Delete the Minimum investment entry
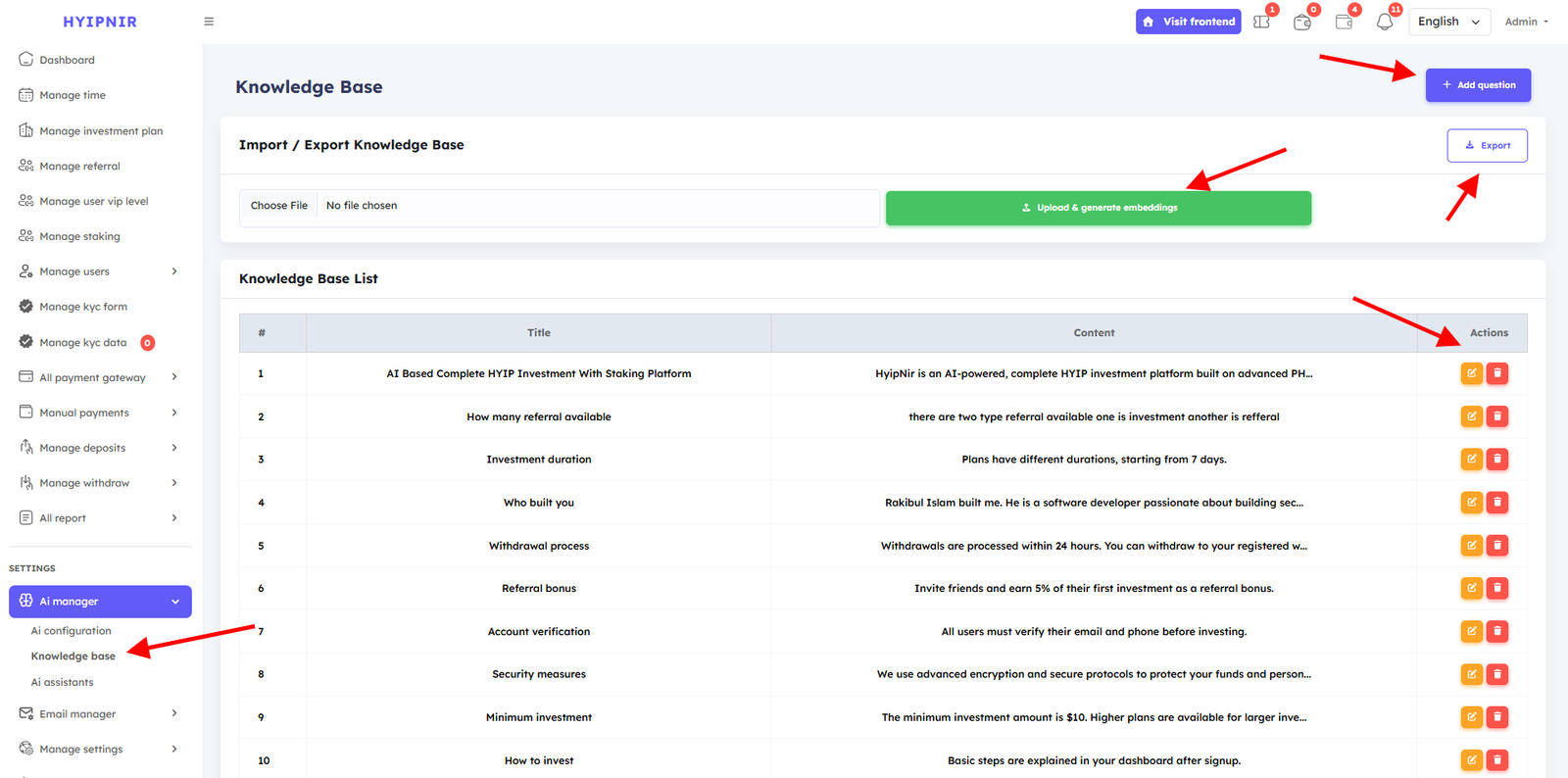The image size is (1568, 778). click(x=1497, y=717)
